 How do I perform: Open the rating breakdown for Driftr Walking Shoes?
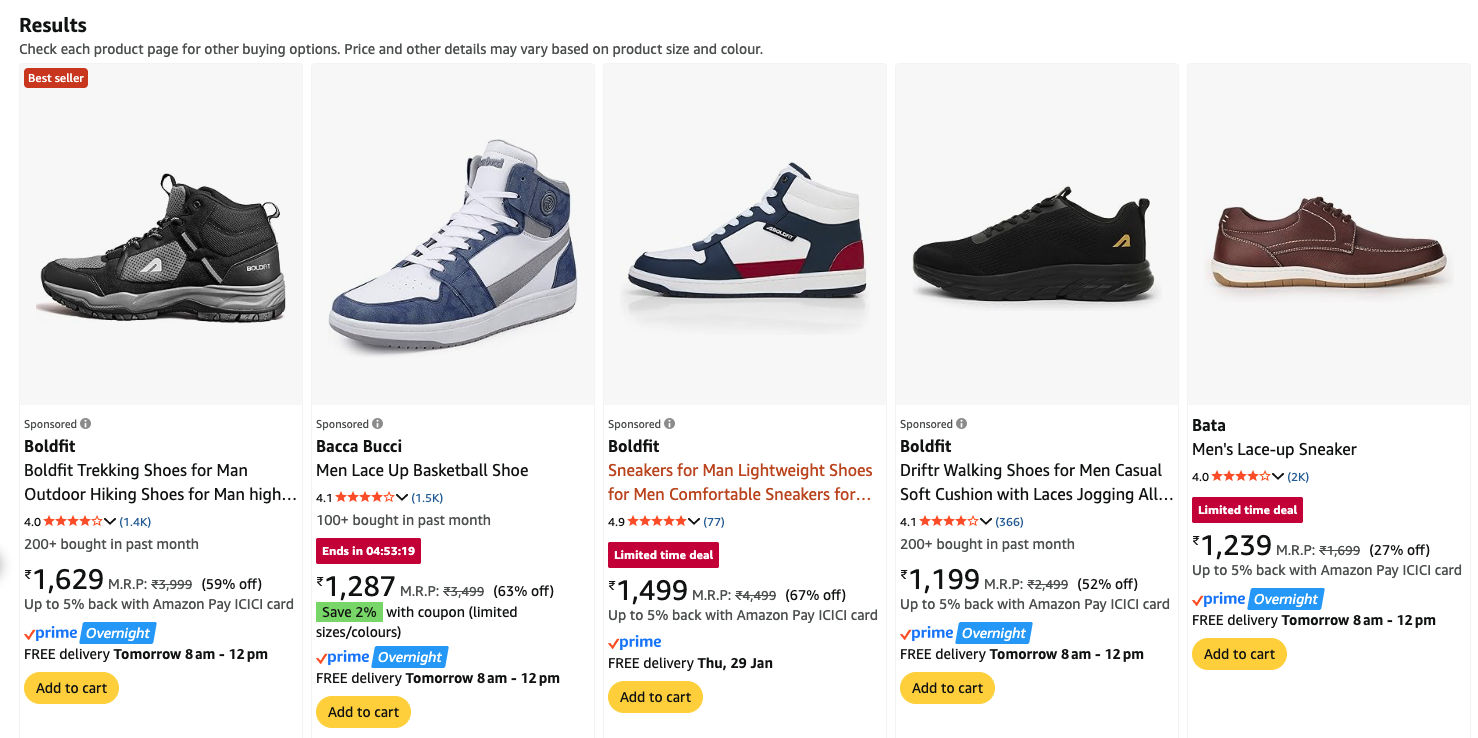click(x=986, y=520)
